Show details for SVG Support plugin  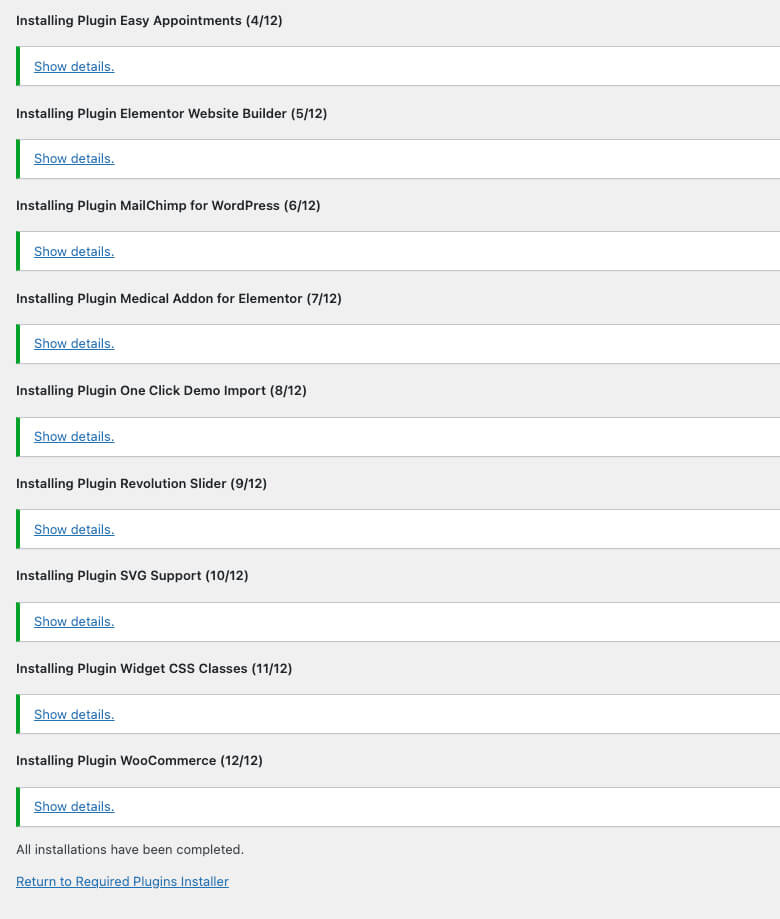click(74, 621)
